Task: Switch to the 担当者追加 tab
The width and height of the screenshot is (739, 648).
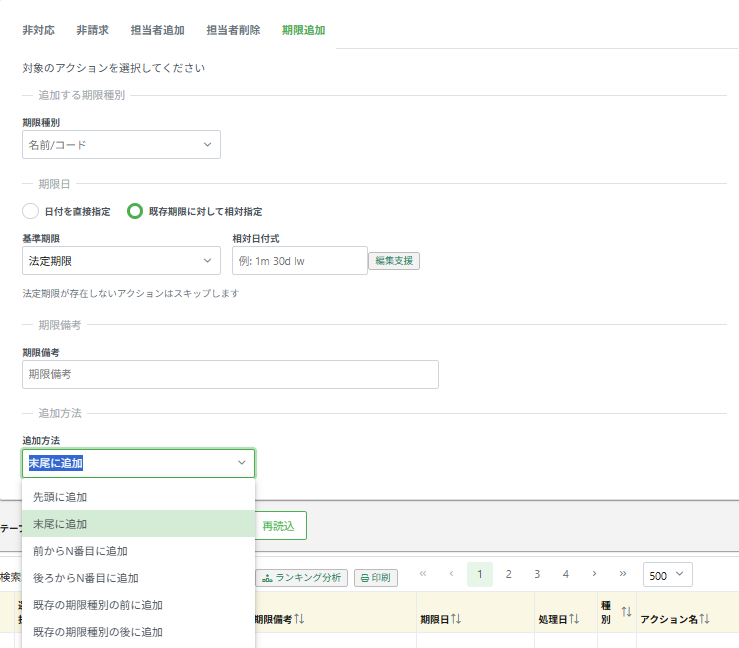Action: tap(157, 30)
